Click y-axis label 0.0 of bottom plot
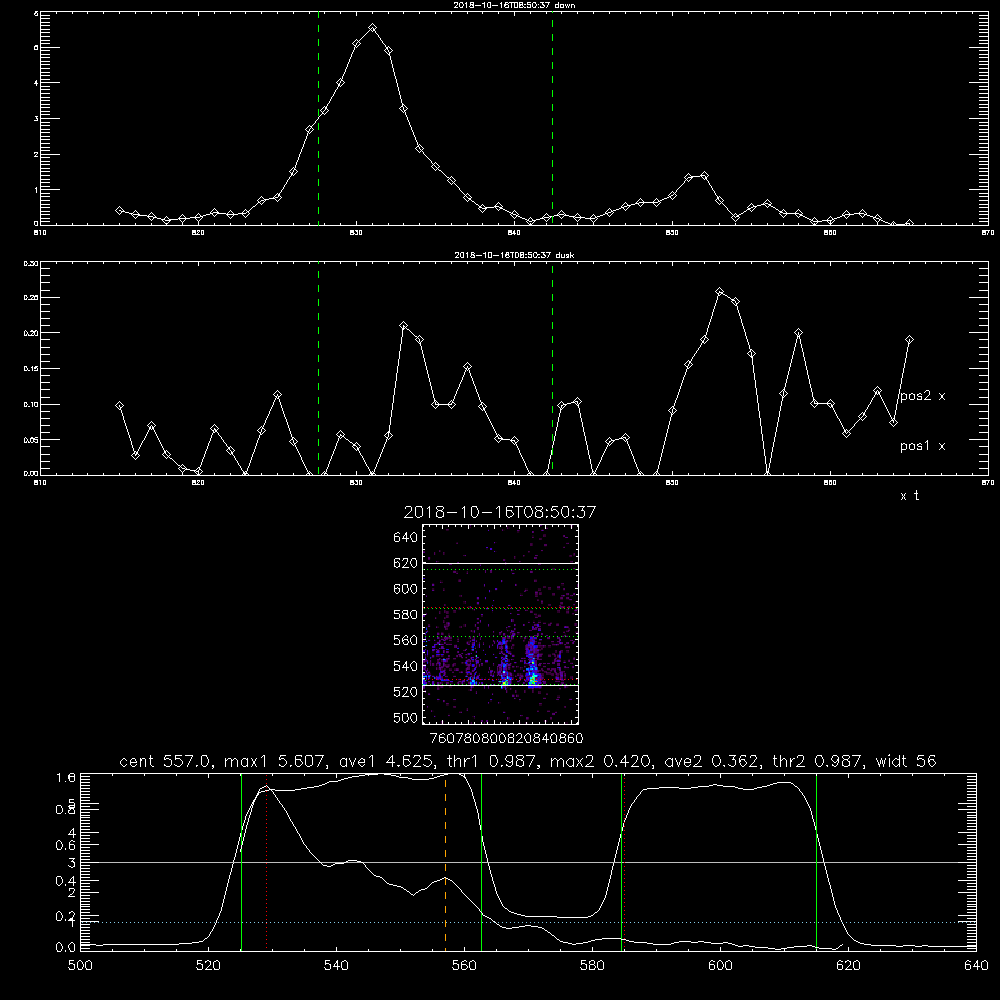Screen dimensions: 1000x1000 pyautogui.click(x=66, y=948)
